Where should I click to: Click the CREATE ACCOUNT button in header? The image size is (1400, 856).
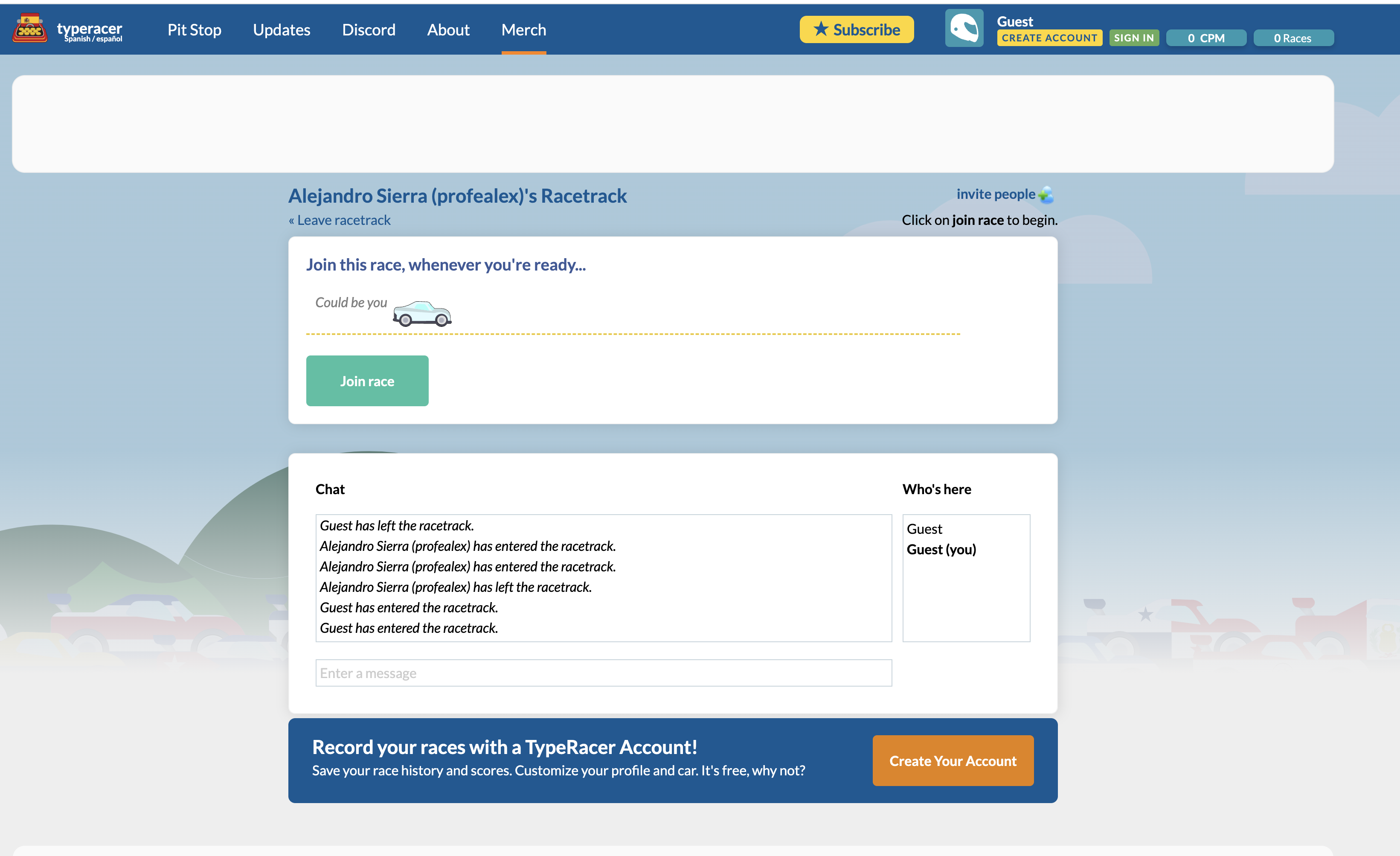click(1049, 38)
